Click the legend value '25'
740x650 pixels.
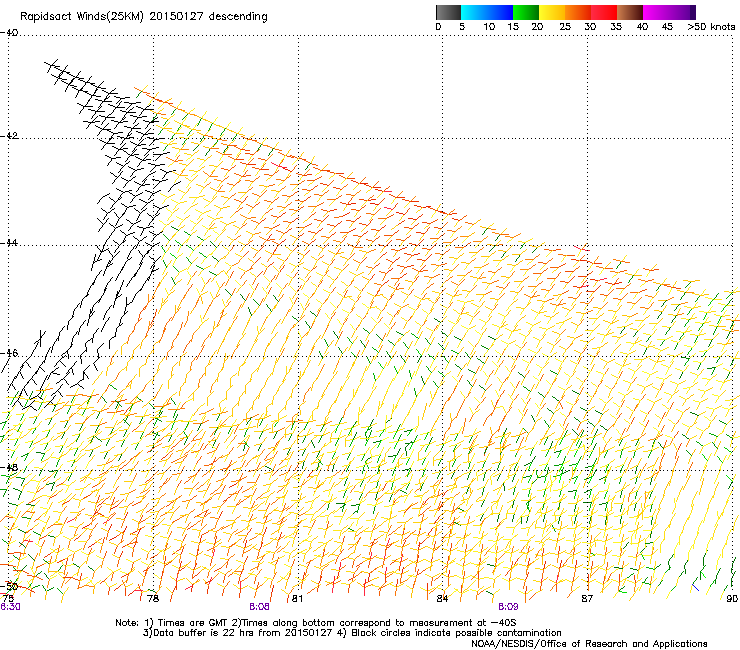pyautogui.click(x=565, y=27)
